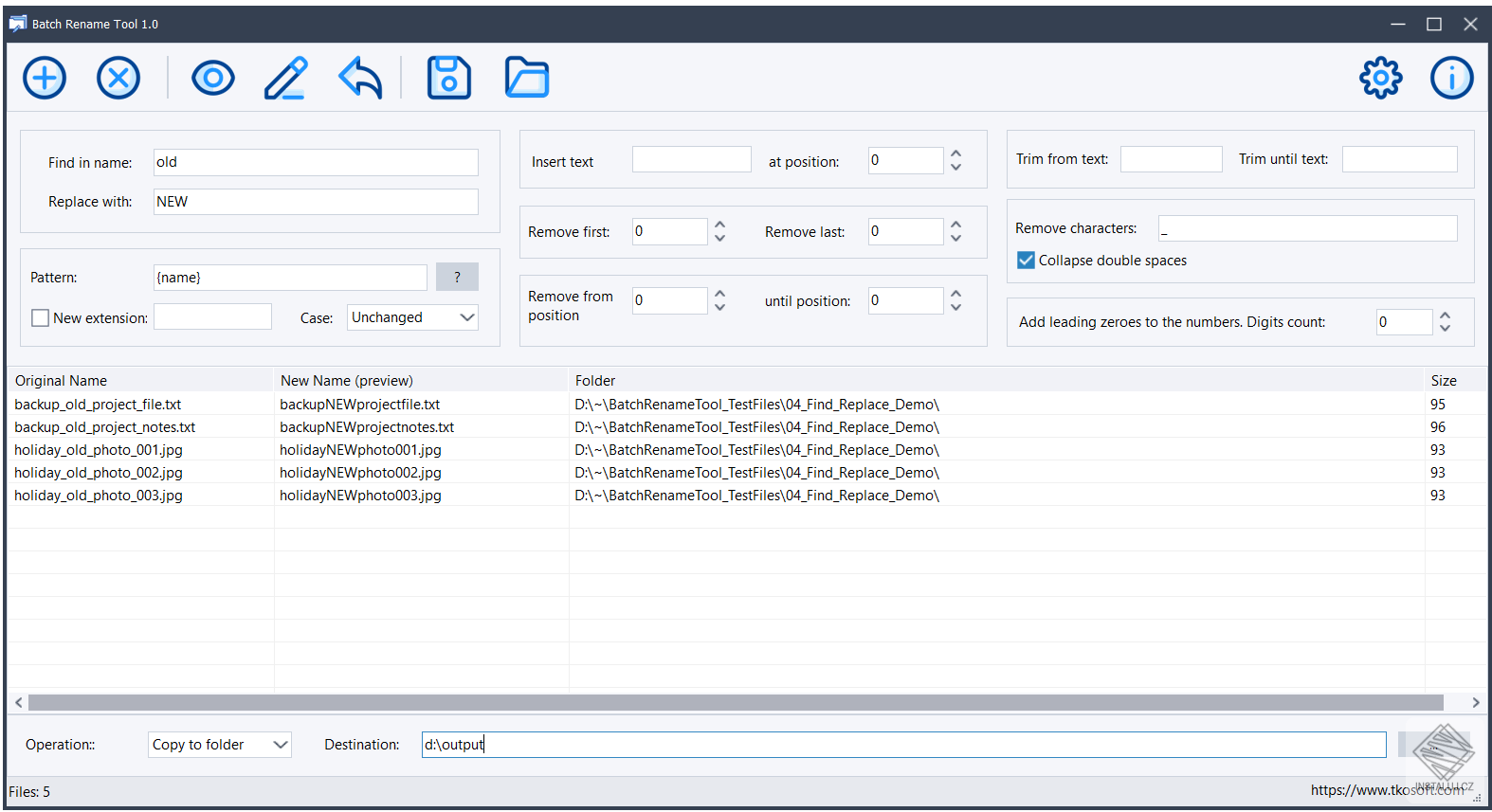The height and width of the screenshot is (812, 1492).
Task: Click preview name backupNEWprojectfile.txt
Action: pyautogui.click(x=360, y=405)
